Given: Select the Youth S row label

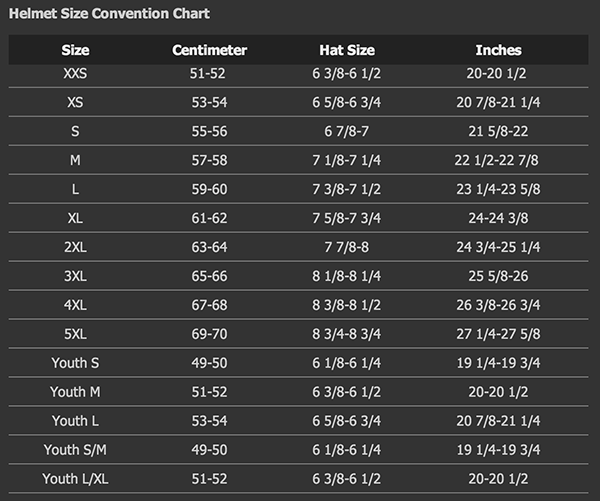Looking at the screenshot, I should [75, 363].
